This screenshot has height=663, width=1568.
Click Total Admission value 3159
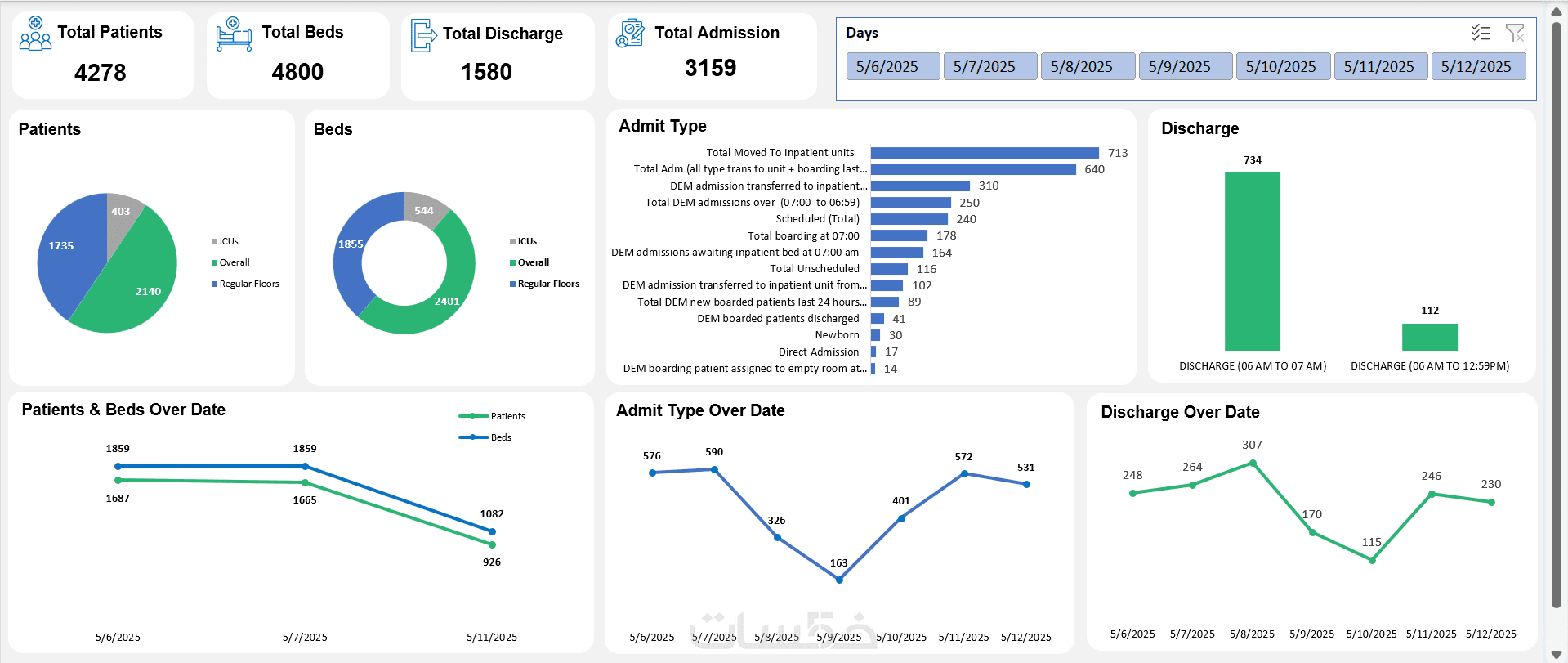tap(711, 68)
